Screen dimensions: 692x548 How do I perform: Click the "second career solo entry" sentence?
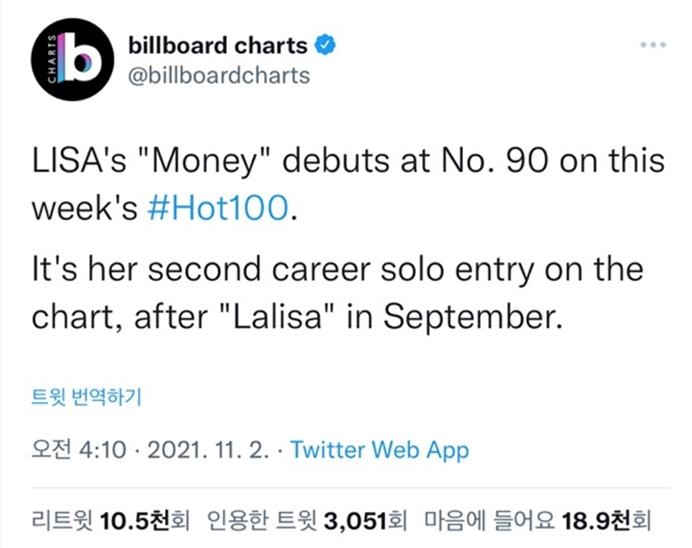pos(340,268)
